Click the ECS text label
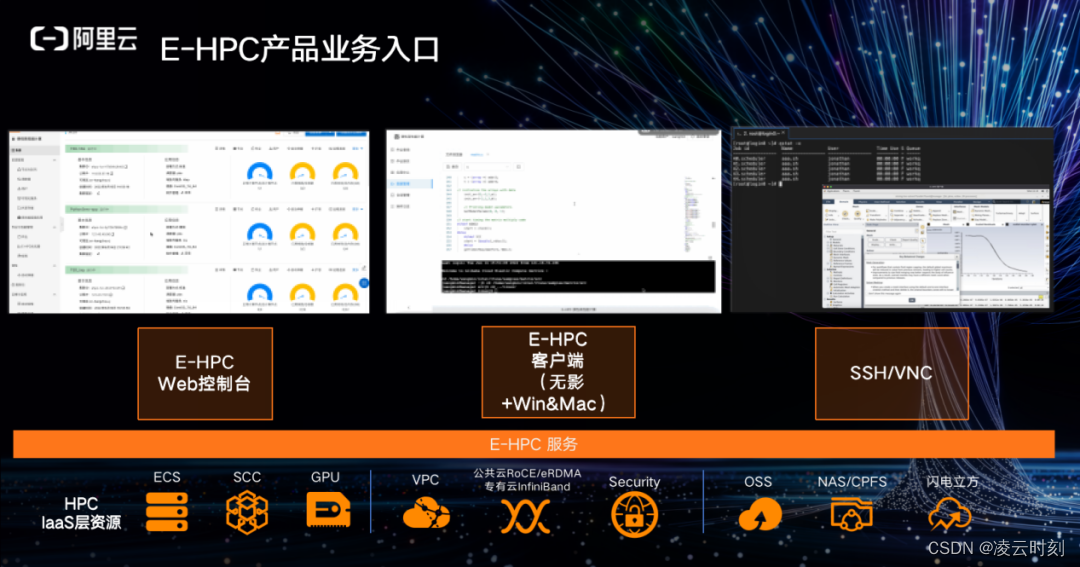The width and height of the screenshot is (1080, 567). click(167, 477)
